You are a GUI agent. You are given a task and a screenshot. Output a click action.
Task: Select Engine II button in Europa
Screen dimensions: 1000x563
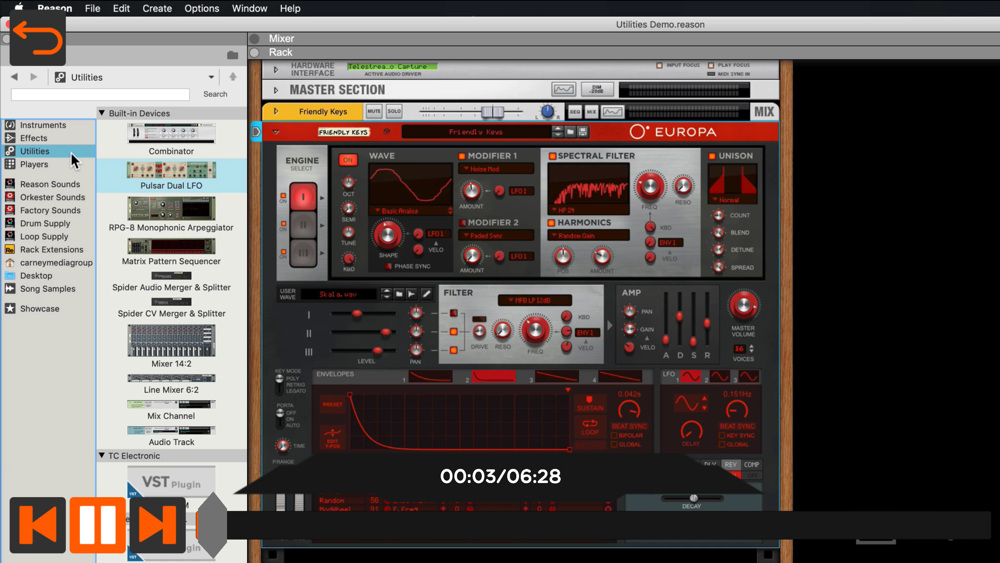coord(303,225)
